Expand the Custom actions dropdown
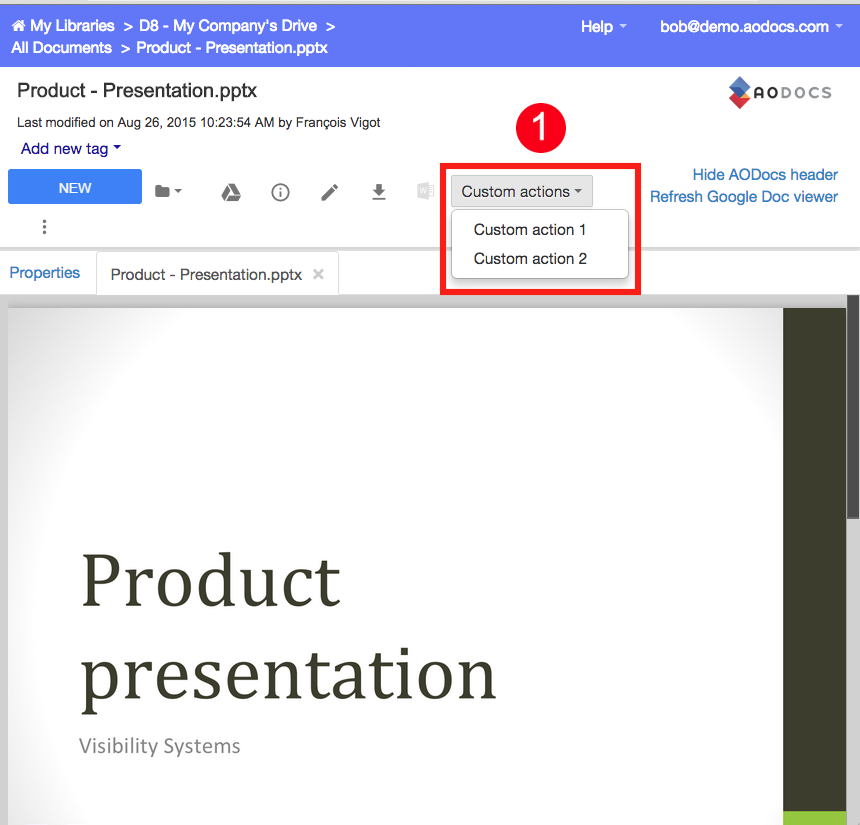This screenshot has height=825, width=860. point(522,191)
